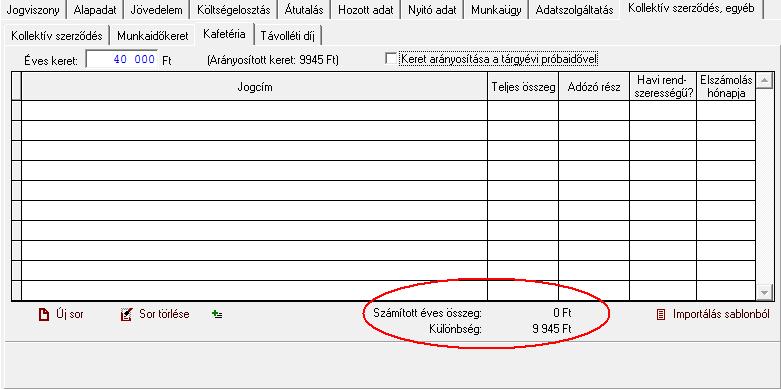Select the Átutalás tab
This screenshot has height=389, width=781.
[x=304, y=9]
